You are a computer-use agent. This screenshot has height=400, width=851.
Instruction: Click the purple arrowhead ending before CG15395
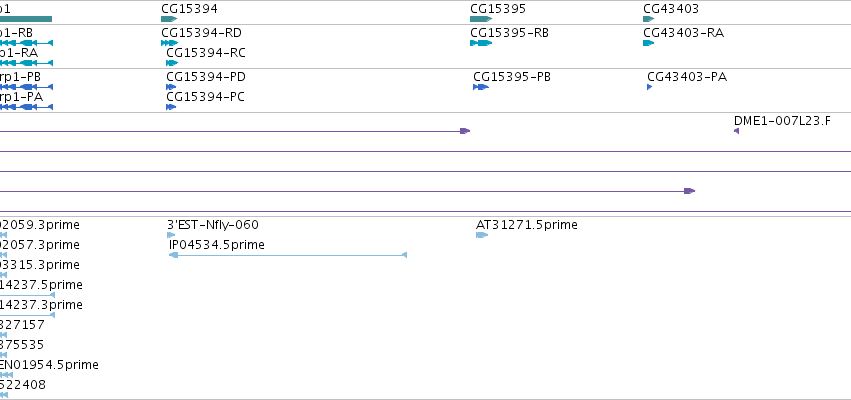[465, 131]
